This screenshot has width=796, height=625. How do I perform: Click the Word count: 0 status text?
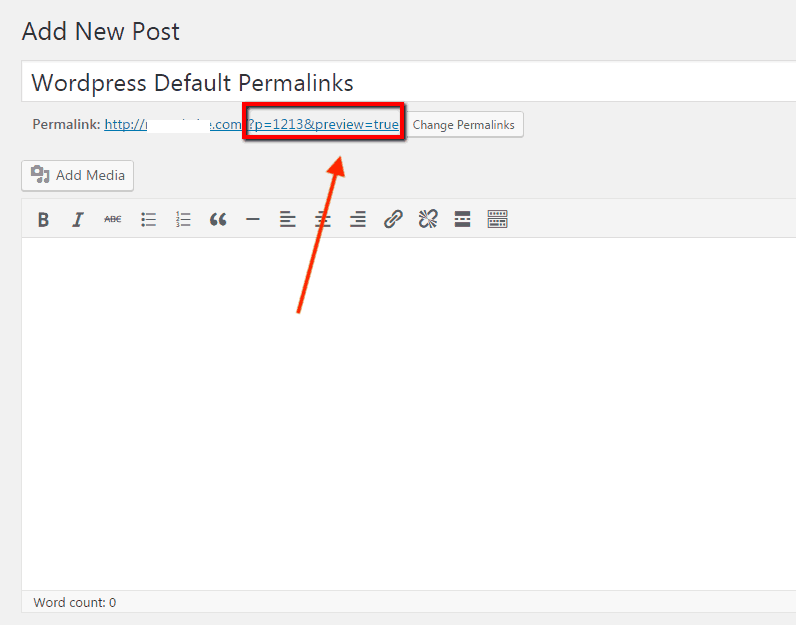click(x=75, y=603)
